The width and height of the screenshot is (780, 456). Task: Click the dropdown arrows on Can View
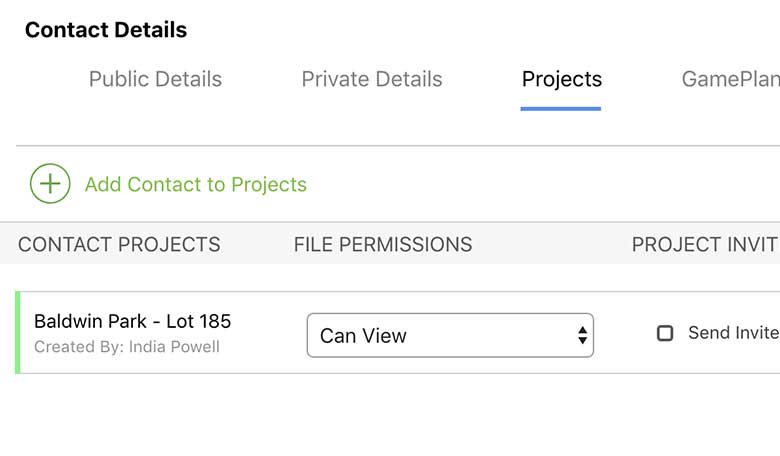click(x=582, y=335)
